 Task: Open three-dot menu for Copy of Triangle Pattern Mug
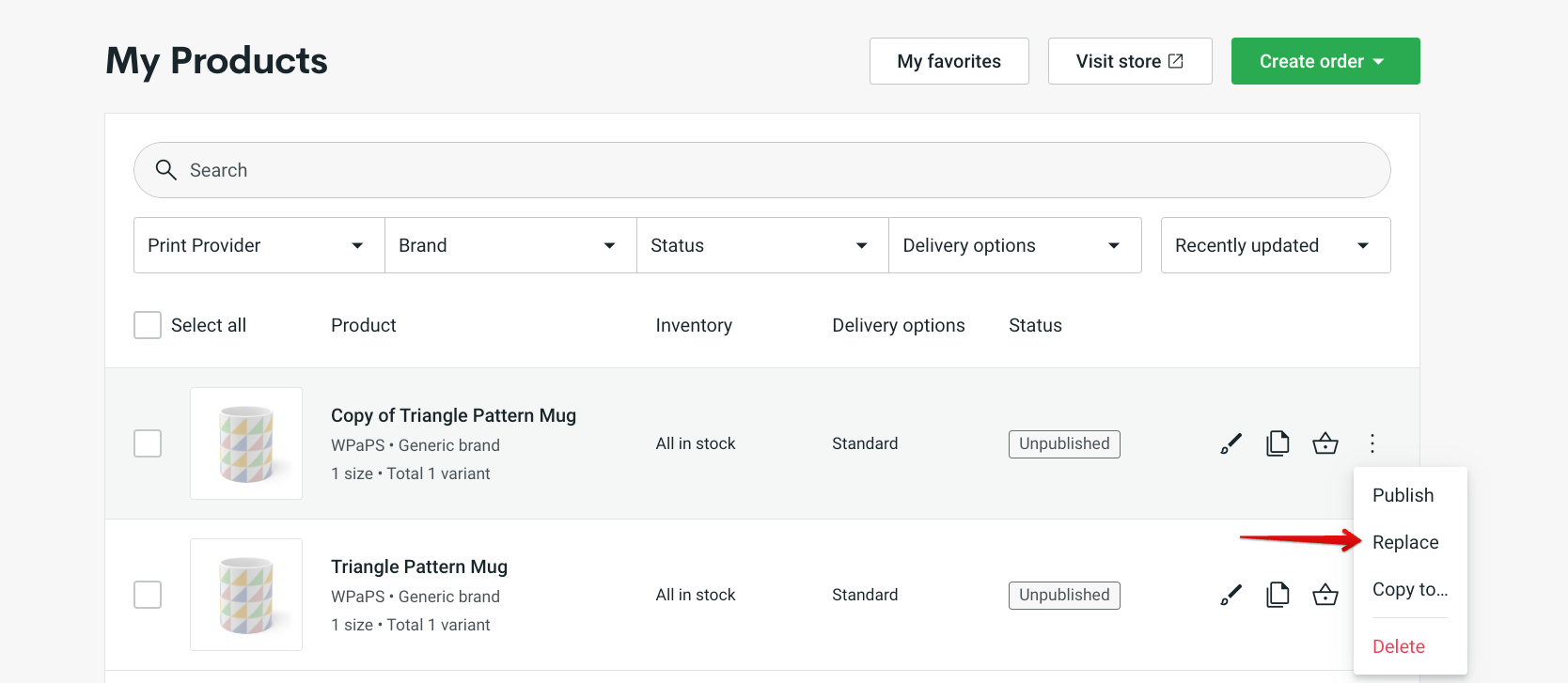[x=1372, y=443]
